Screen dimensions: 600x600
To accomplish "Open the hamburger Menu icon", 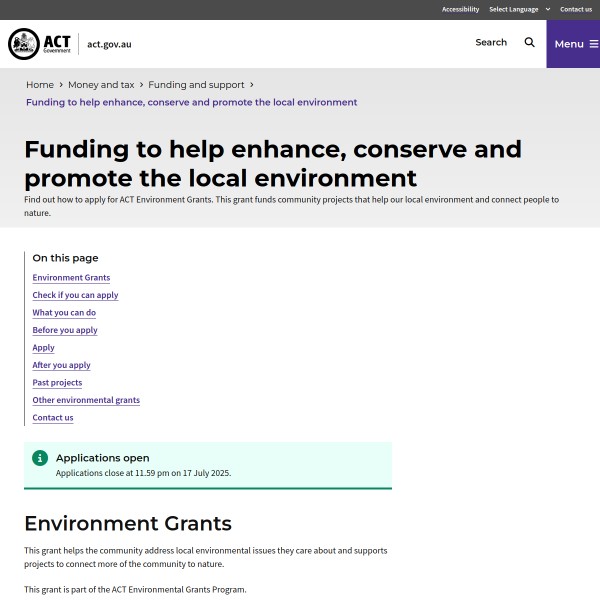I will (593, 44).
